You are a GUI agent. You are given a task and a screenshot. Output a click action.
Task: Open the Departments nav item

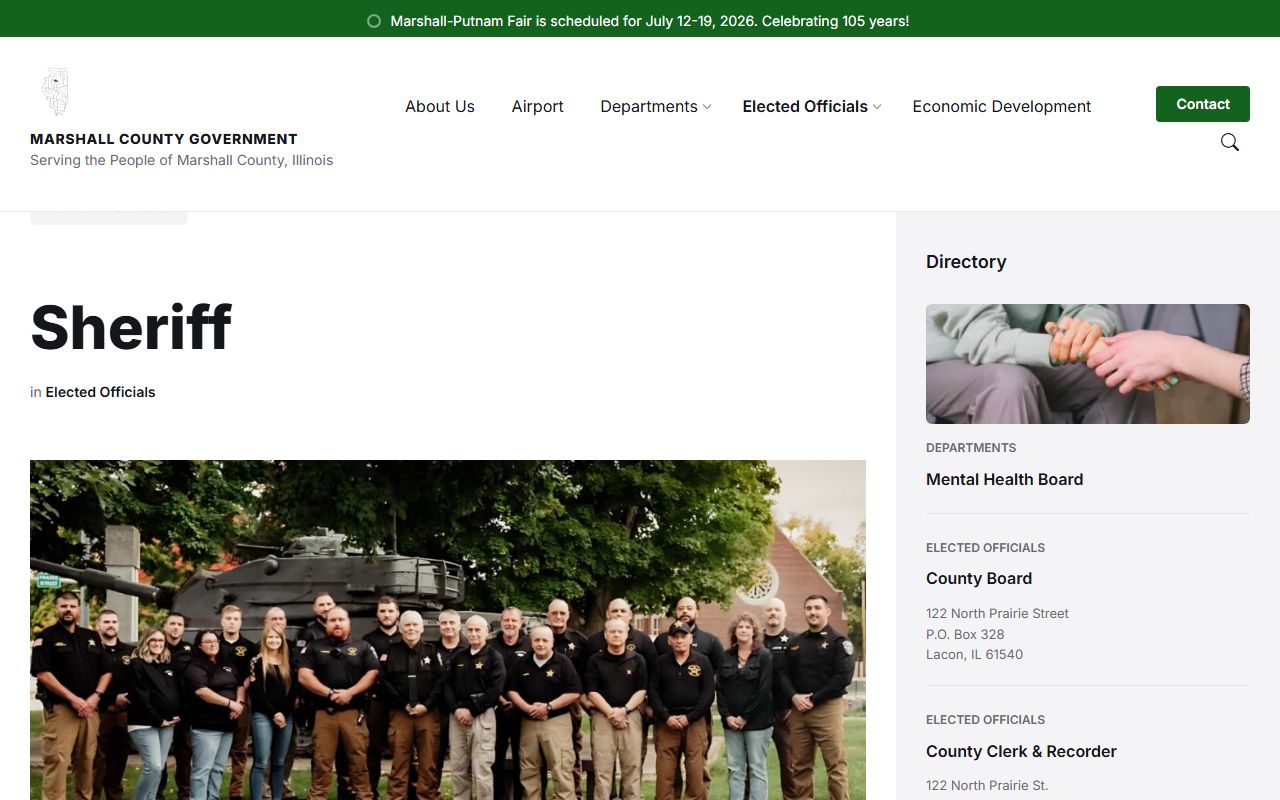click(649, 106)
